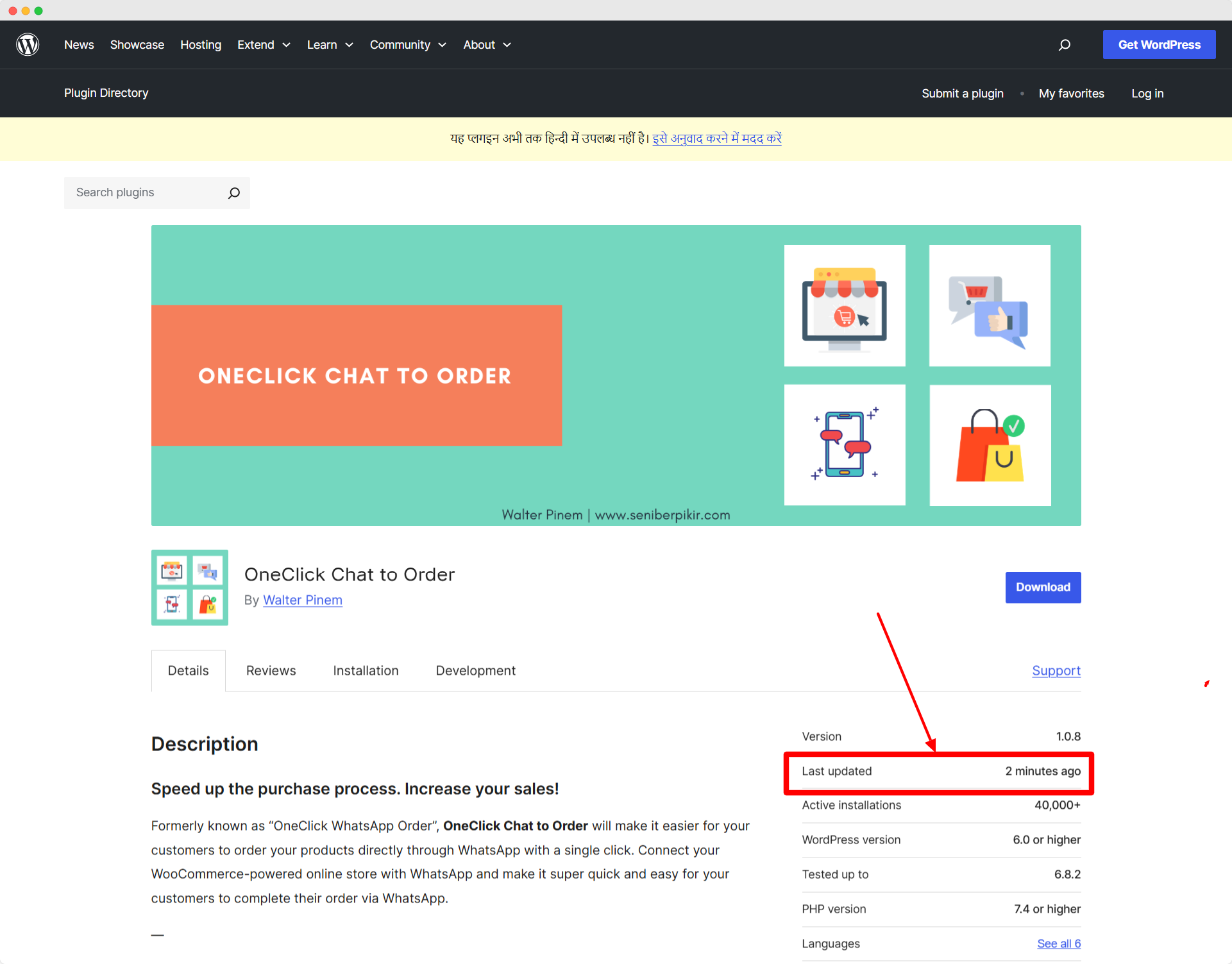Open the Showcase menu item

137,45
